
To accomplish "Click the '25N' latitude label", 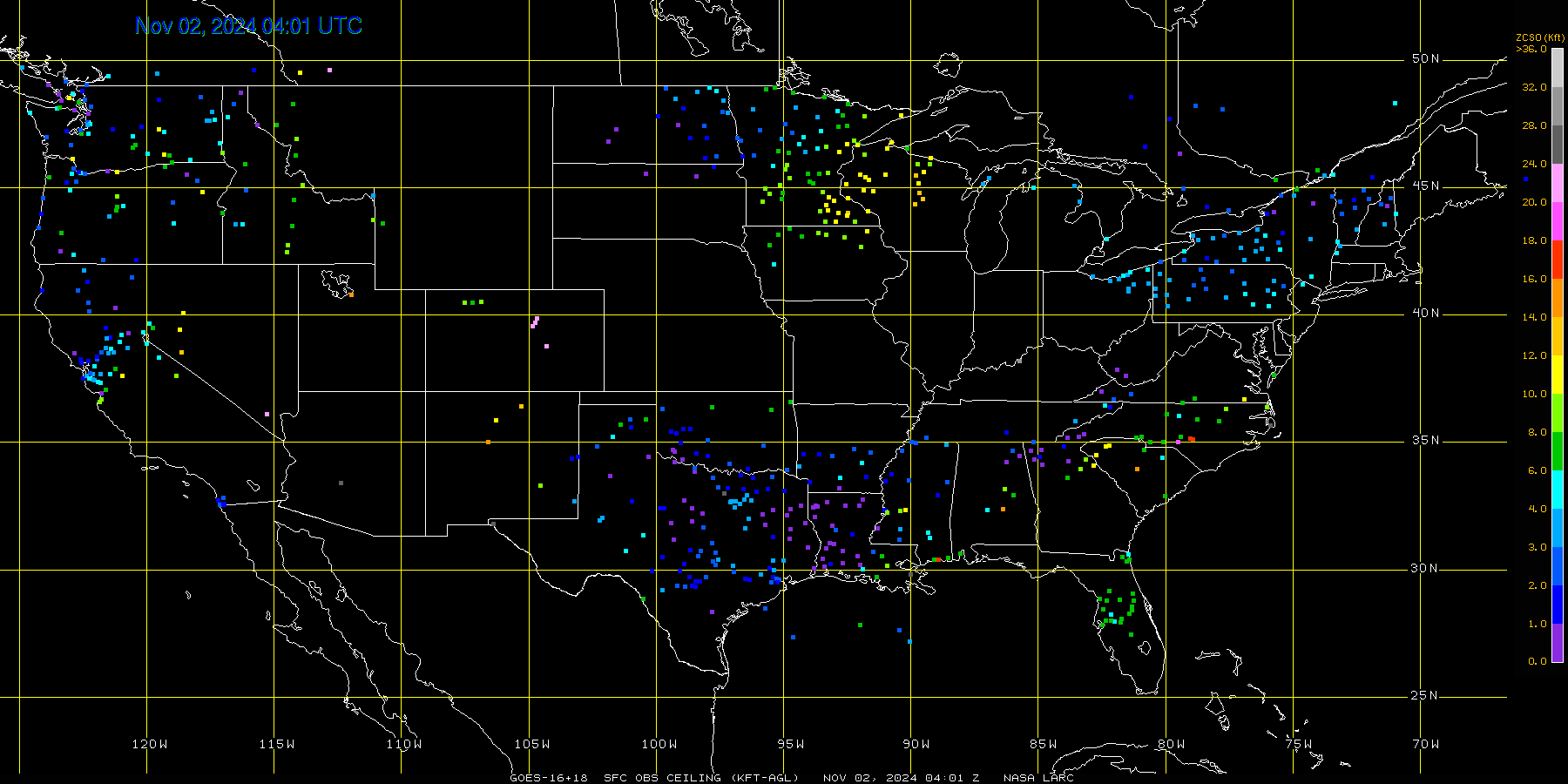I will 1426,695.
